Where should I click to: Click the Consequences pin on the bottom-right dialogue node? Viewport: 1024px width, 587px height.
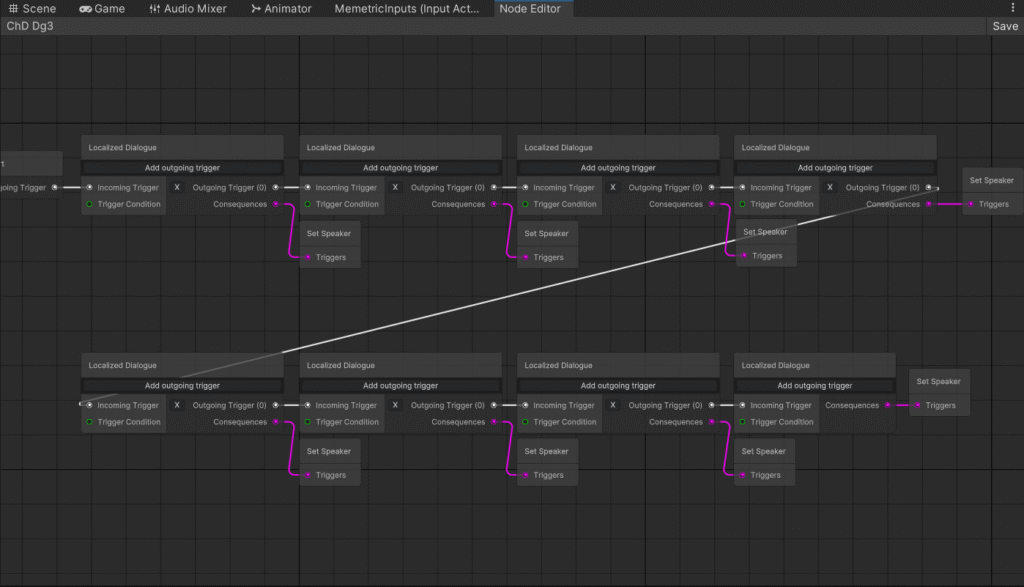pyautogui.click(x=886, y=405)
